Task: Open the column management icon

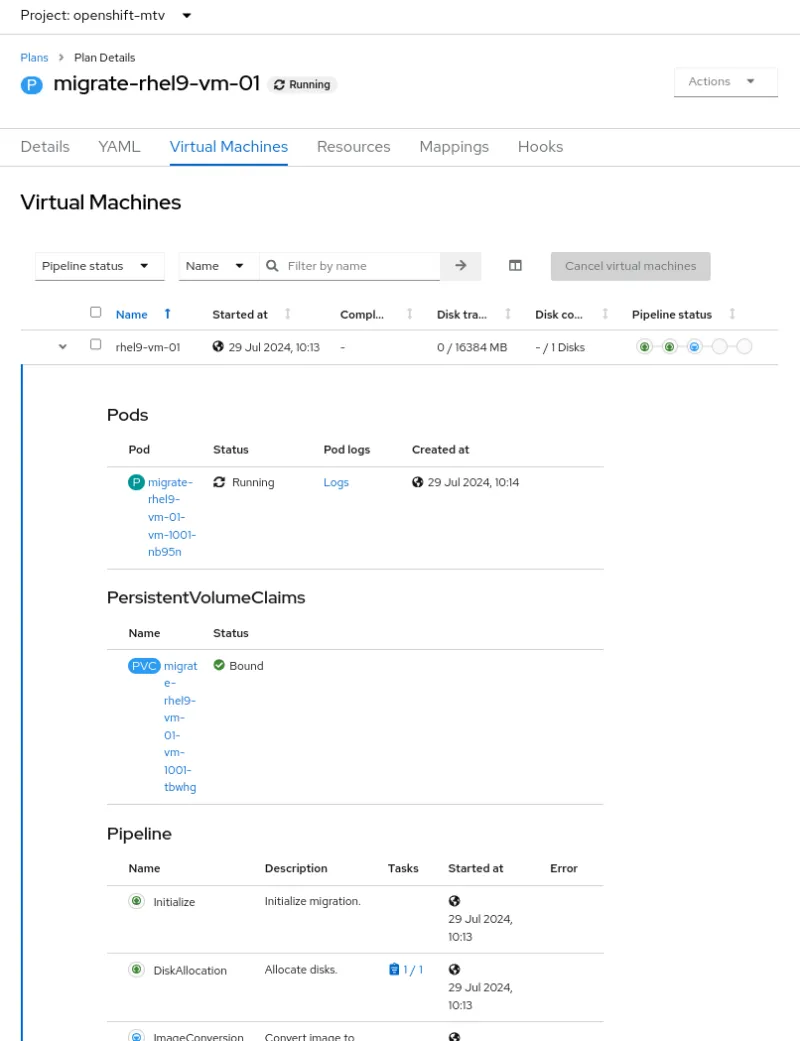Action: [514, 264]
